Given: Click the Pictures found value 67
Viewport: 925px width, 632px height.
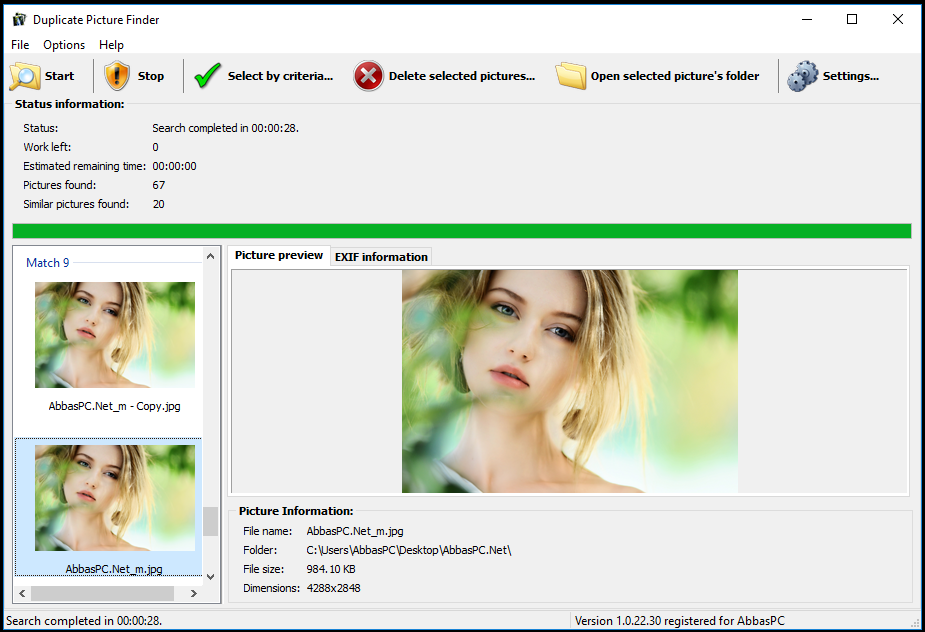Looking at the screenshot, I should [x=159, y=185].
